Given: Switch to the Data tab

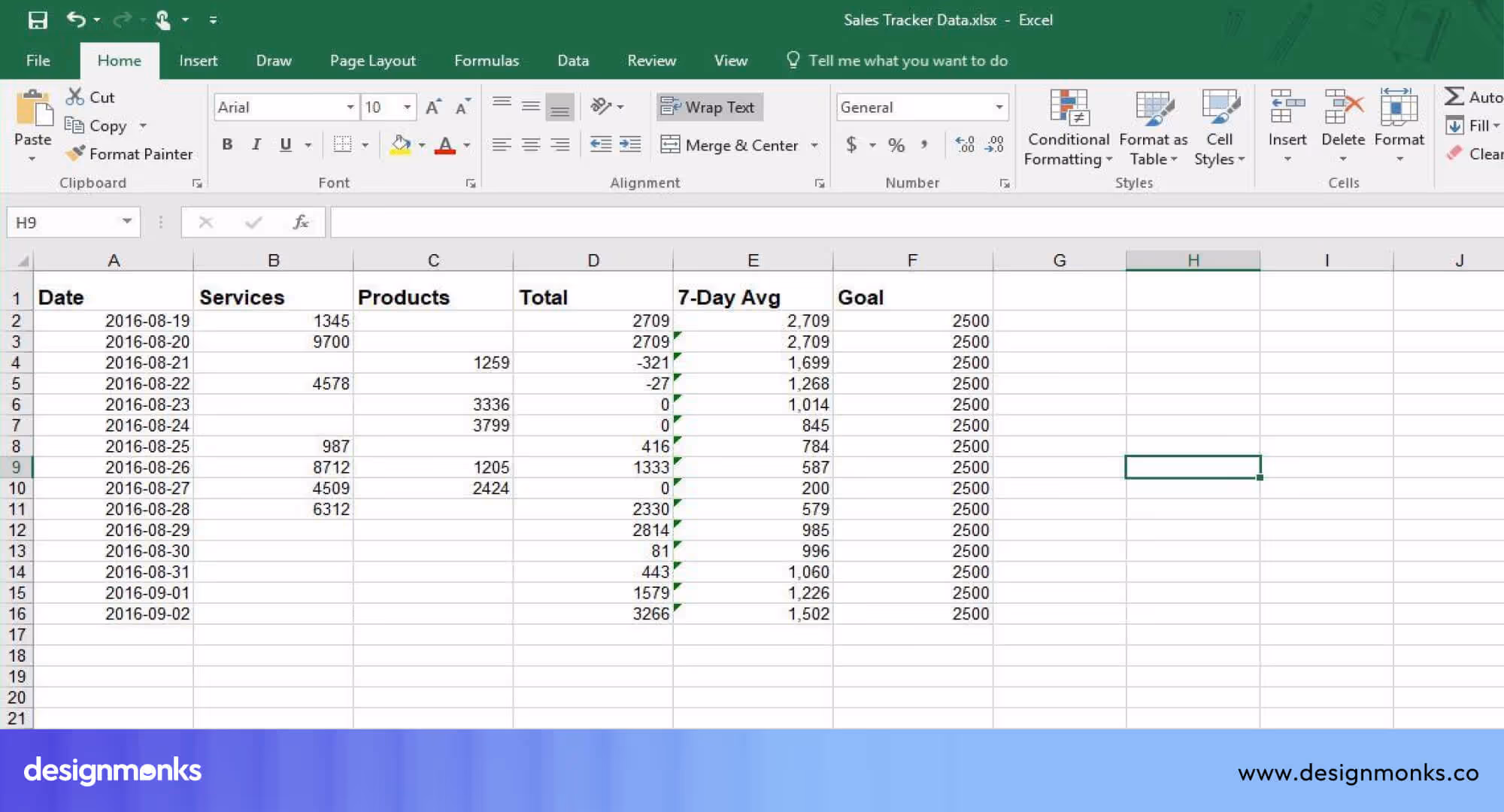Looking at the screenshot, I should point(573,60).
